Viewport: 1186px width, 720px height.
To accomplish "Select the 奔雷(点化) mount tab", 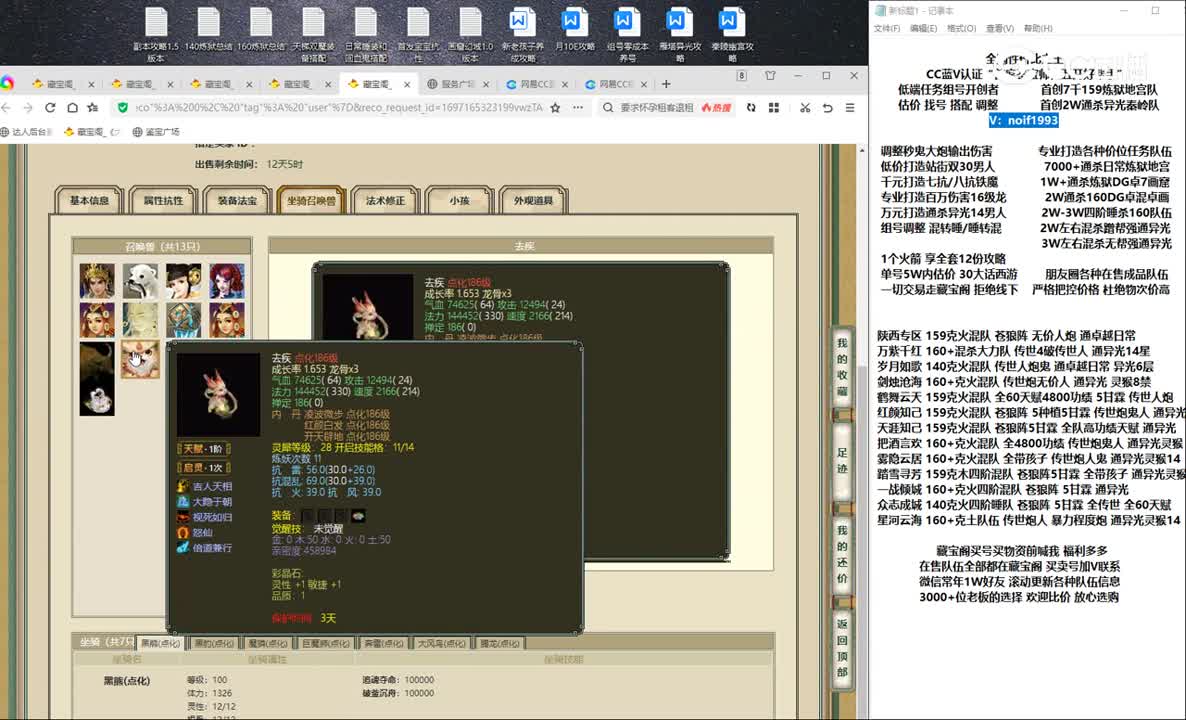I will click(384, 644).
